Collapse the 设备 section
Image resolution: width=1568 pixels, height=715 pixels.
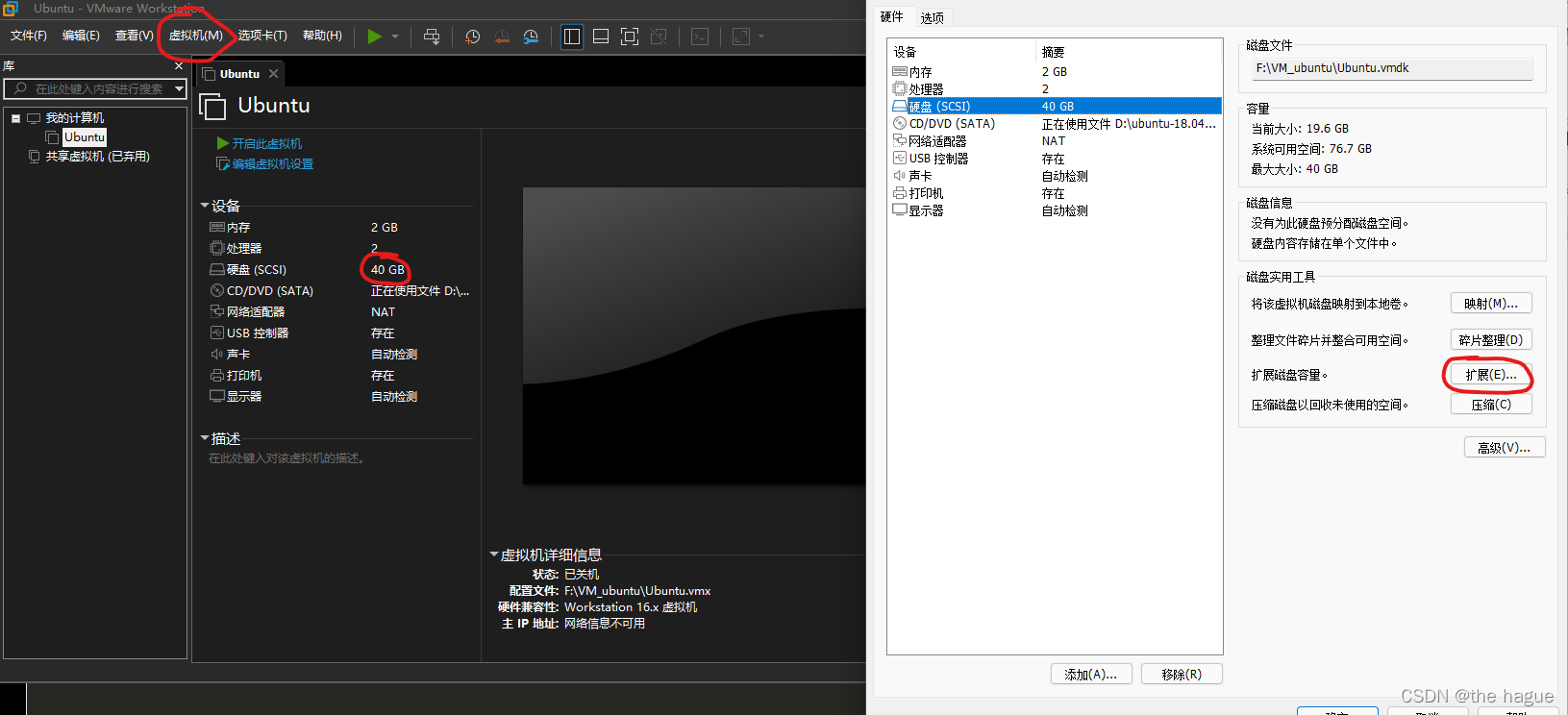(x=205, y=206)
